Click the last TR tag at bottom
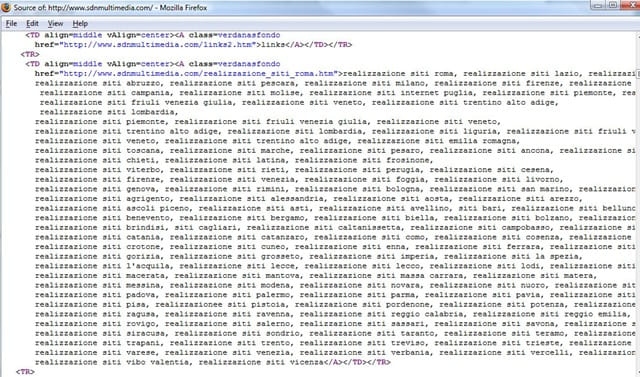Image resolution: width=640 pixels, height=377 pixels. tap(25, 372)
